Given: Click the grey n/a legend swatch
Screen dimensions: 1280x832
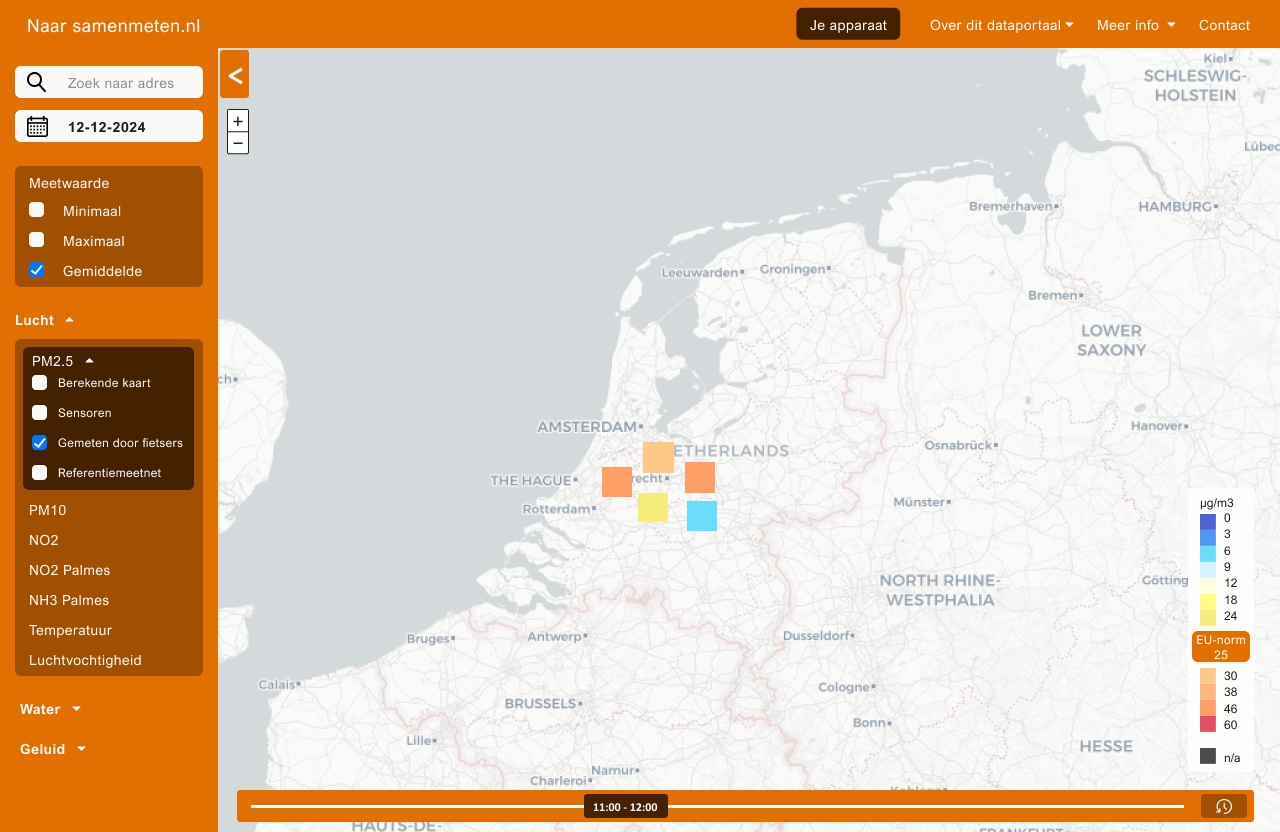Looking at the screenshot, I should [x=1208, y=756].
